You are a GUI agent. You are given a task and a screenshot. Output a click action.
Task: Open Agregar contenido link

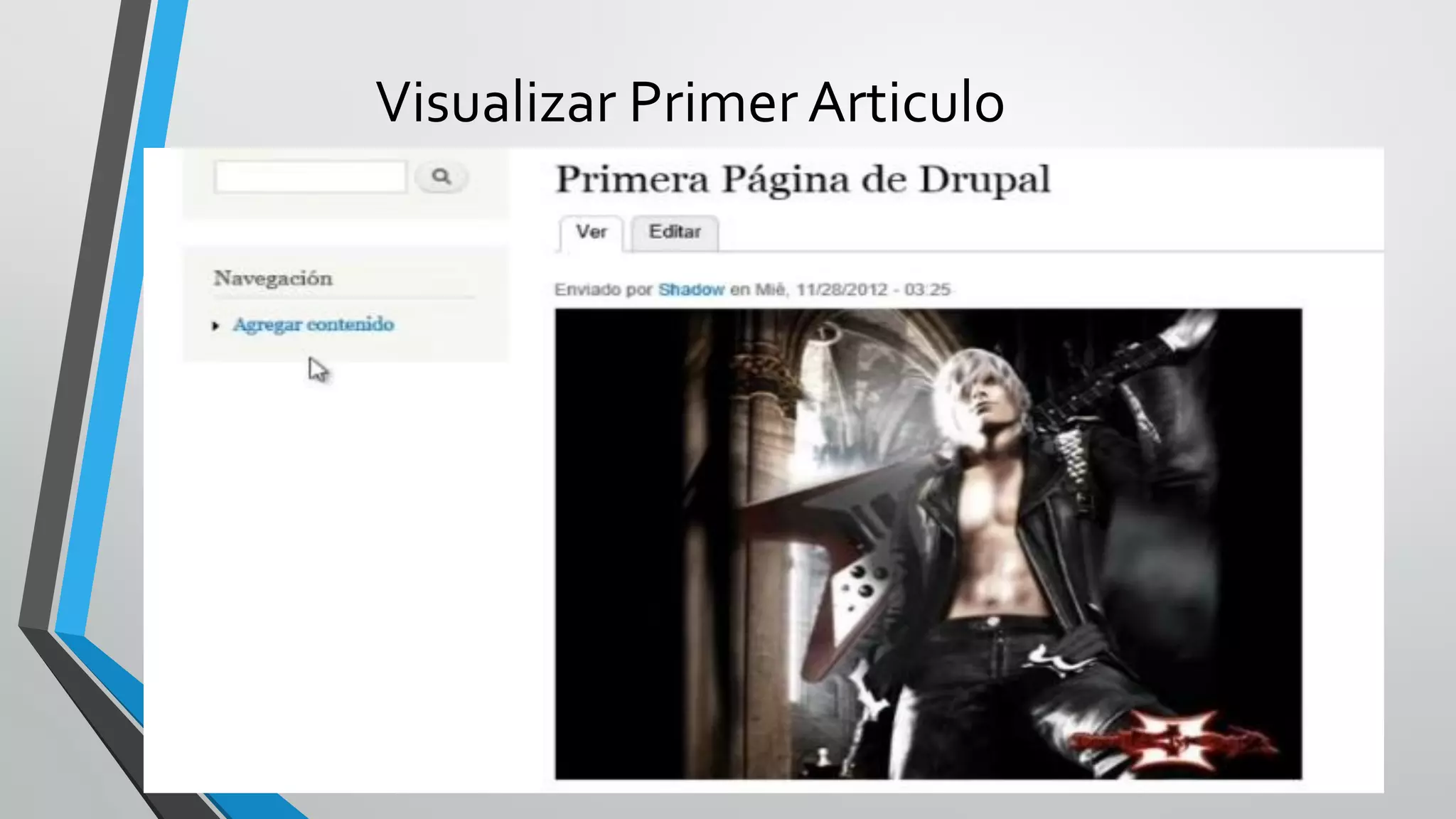[x=314, y=325]
